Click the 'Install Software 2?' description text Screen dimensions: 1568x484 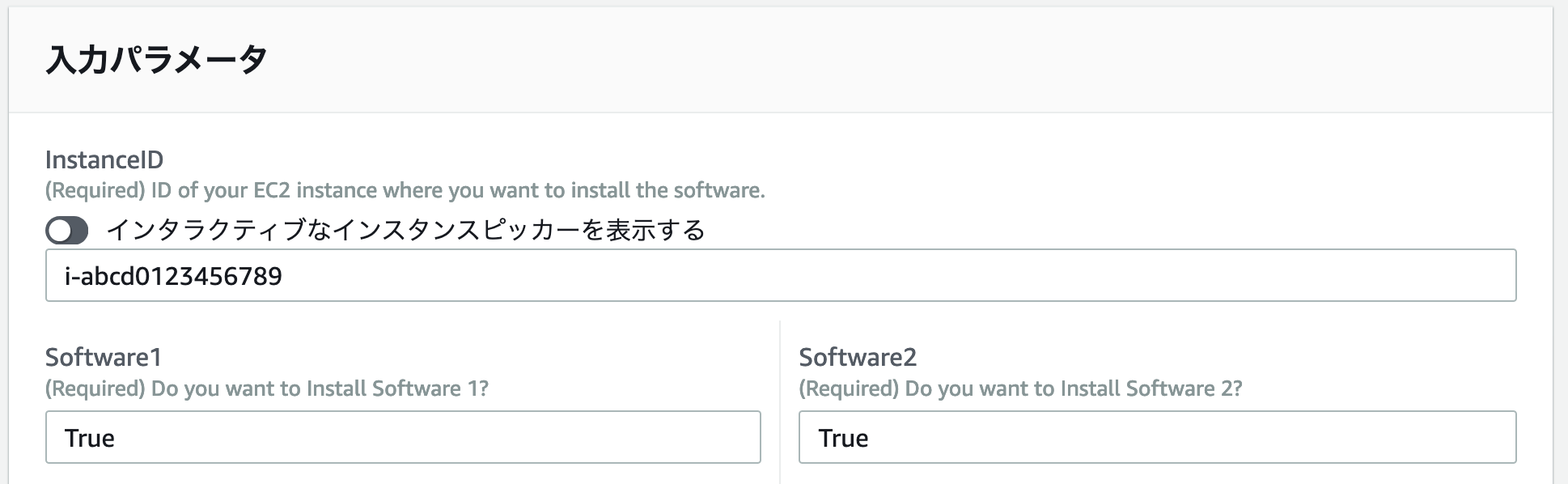click(x=1020, y=388)
